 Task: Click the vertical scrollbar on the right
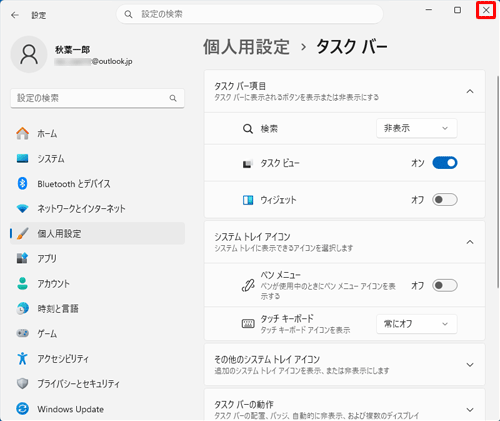click(x=498, y=182)
